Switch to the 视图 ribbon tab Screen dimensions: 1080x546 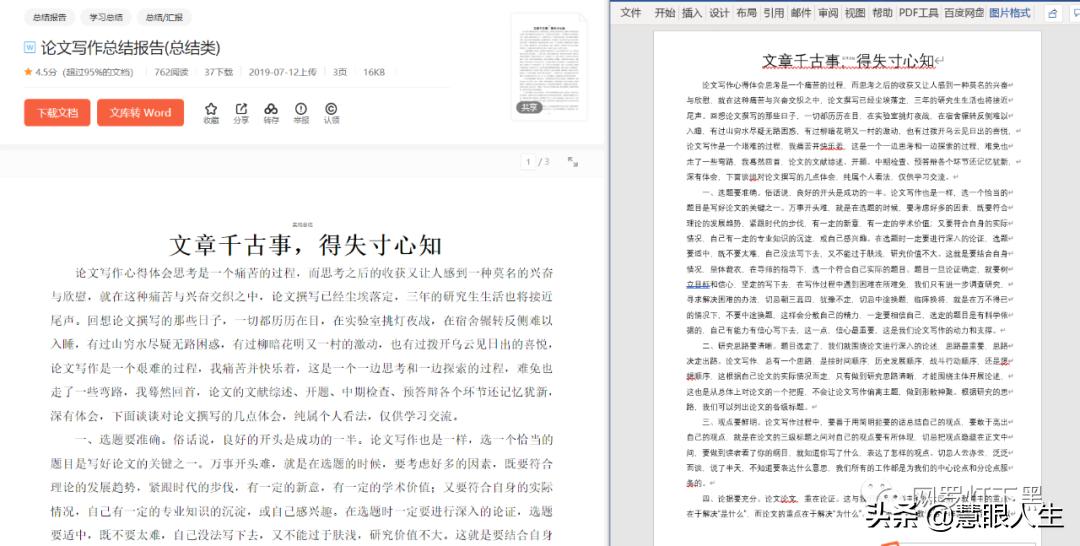pos(855,12)
